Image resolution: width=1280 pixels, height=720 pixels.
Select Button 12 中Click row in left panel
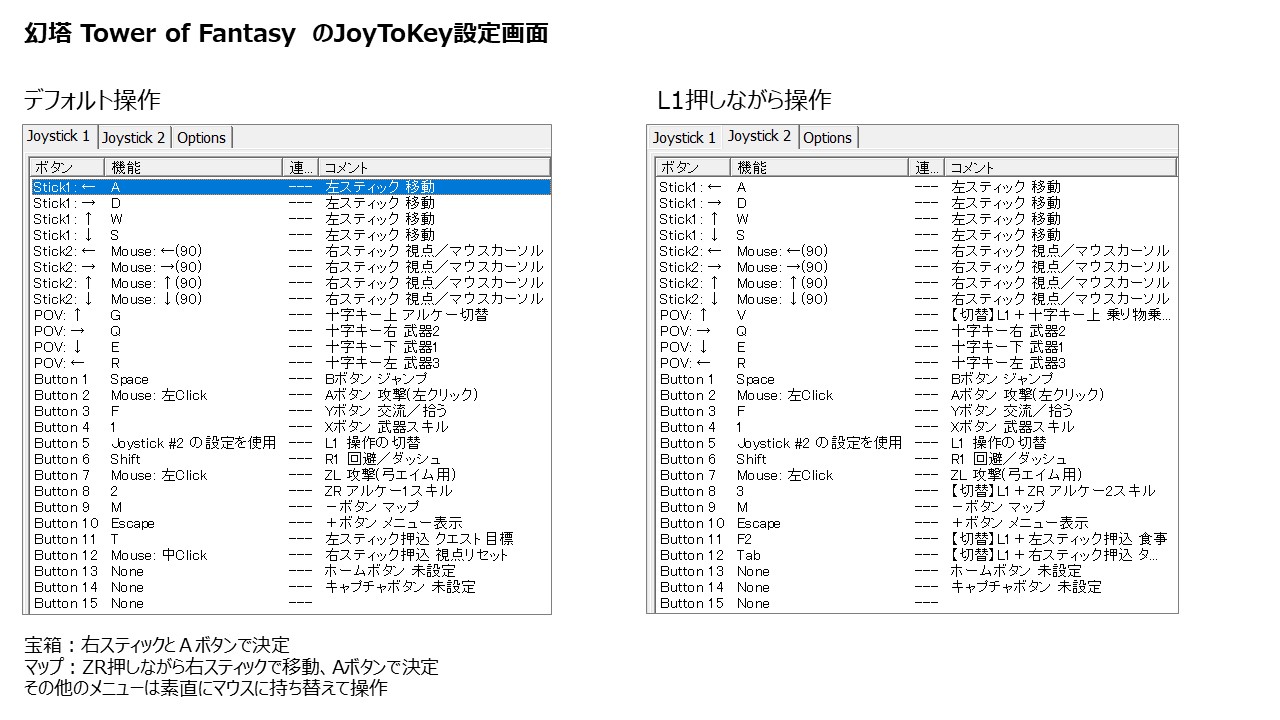tap(290, 555)
